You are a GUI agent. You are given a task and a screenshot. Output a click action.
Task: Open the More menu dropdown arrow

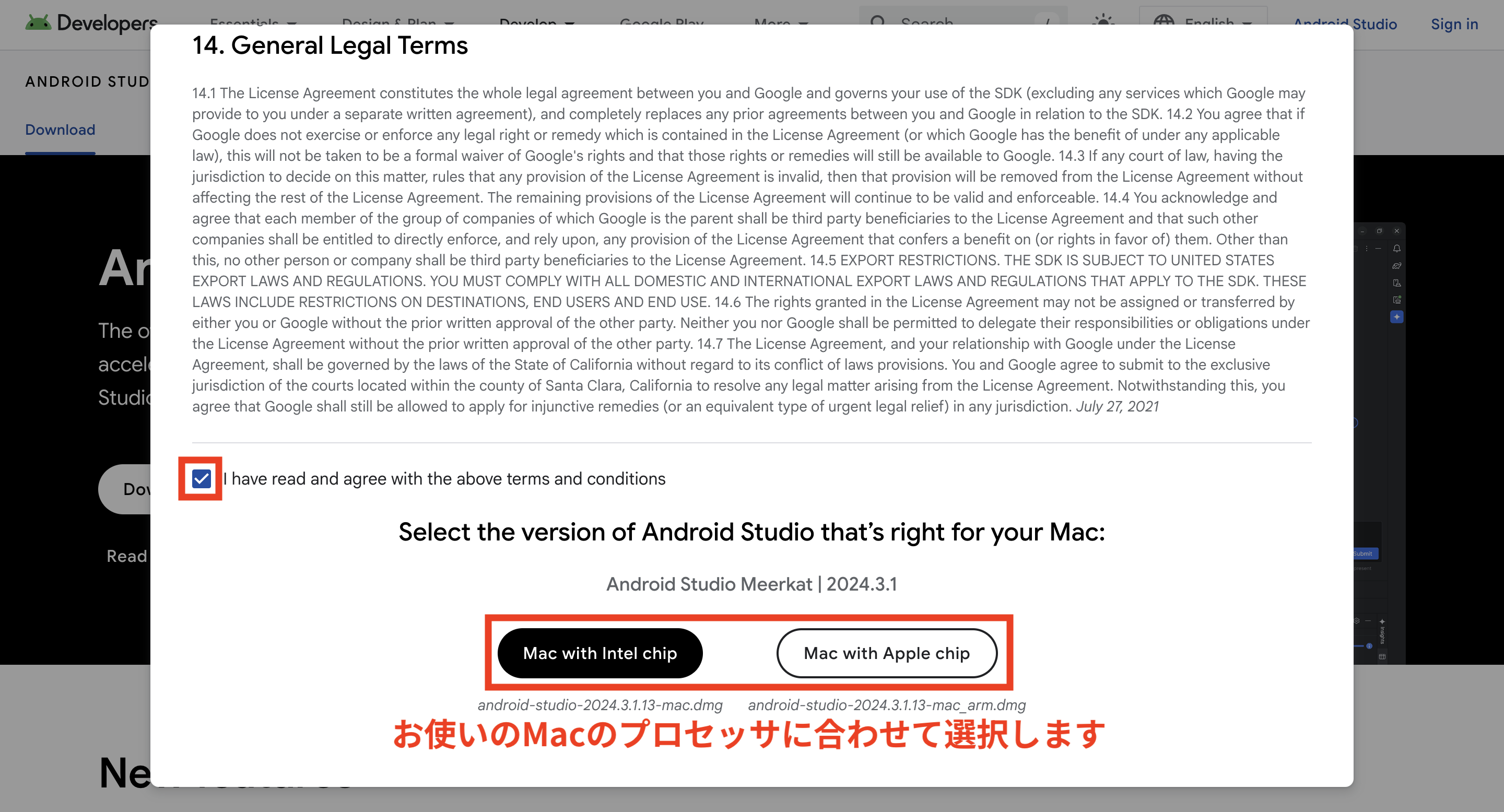[x=804, y=24]
